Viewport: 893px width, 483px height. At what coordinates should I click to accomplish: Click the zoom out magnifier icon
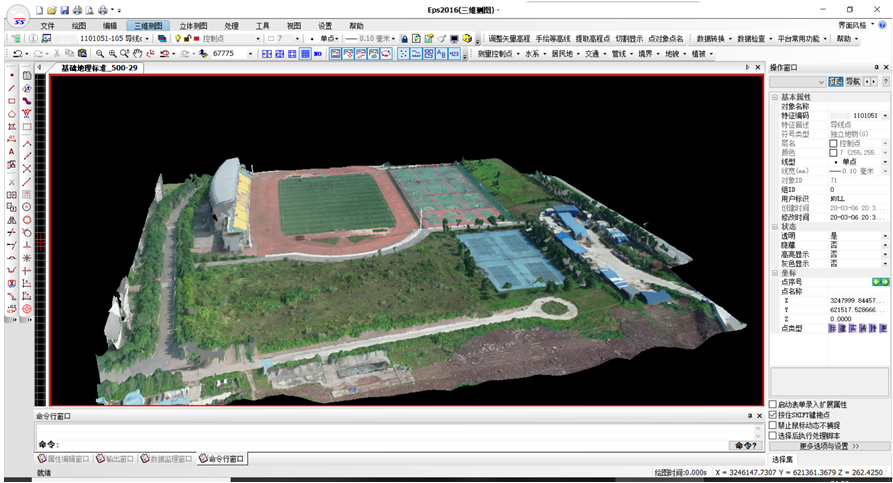point(100,54)
